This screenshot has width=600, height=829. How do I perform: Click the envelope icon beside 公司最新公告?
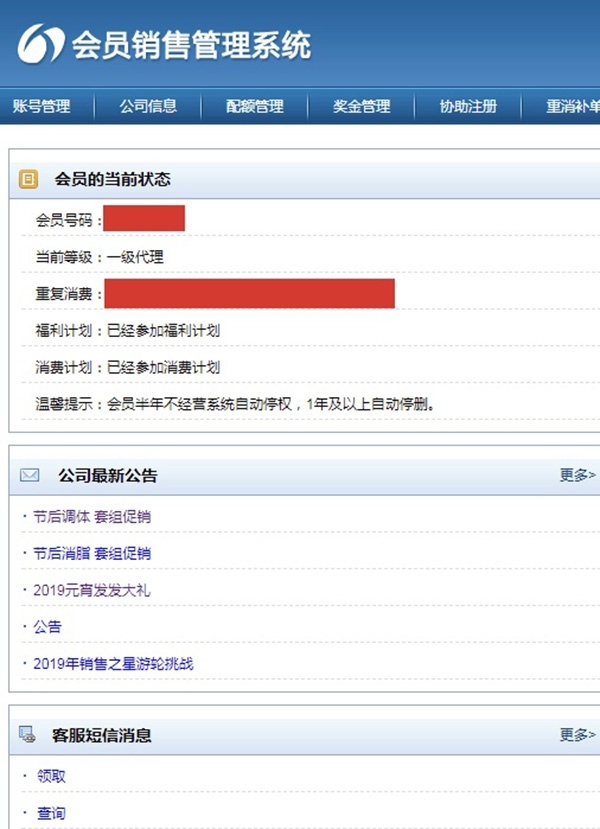(x=29, y=475)
